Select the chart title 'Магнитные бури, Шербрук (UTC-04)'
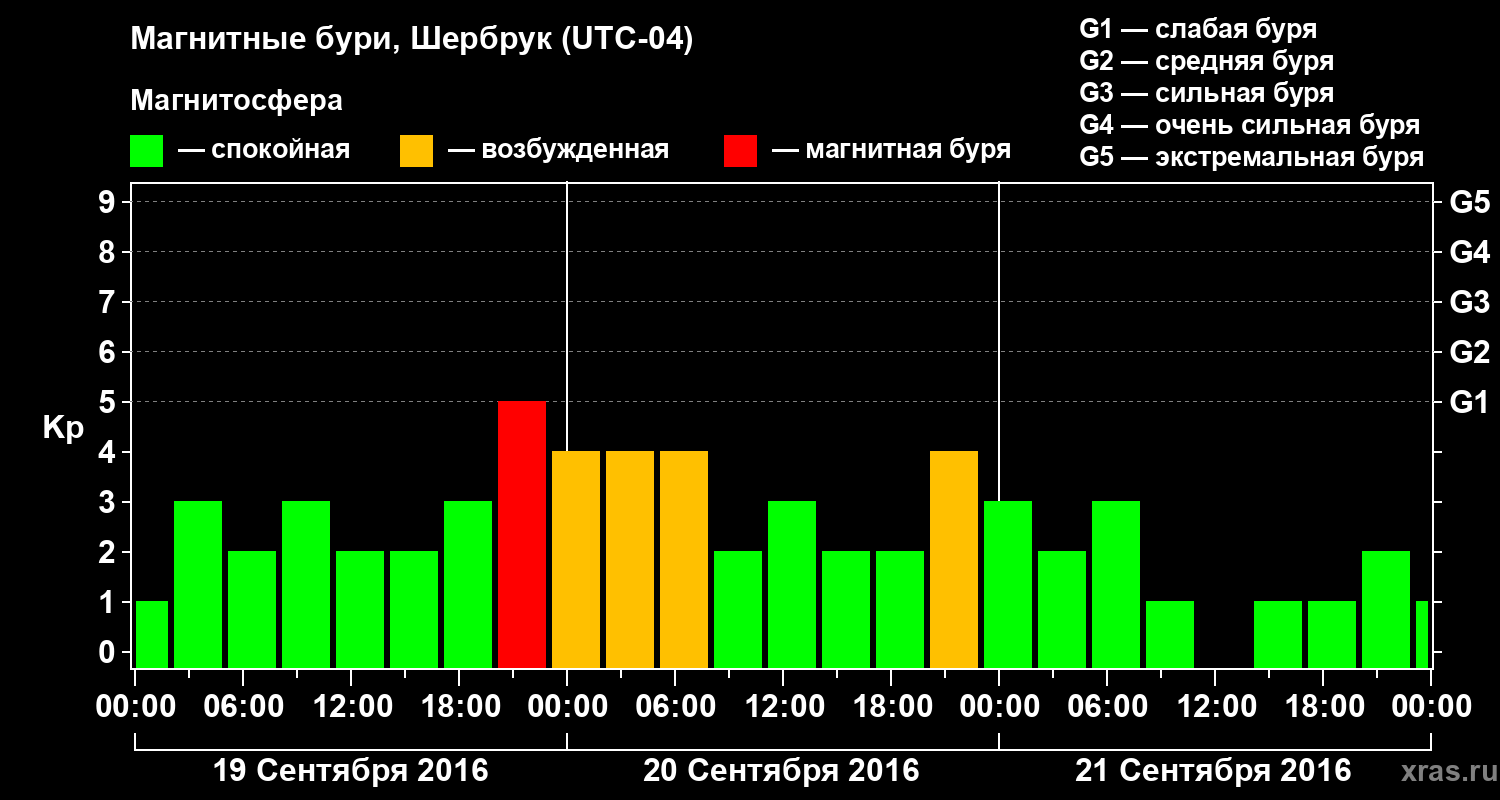The height and width of the screenshot is (800, 1500). (x=411, y=41)
